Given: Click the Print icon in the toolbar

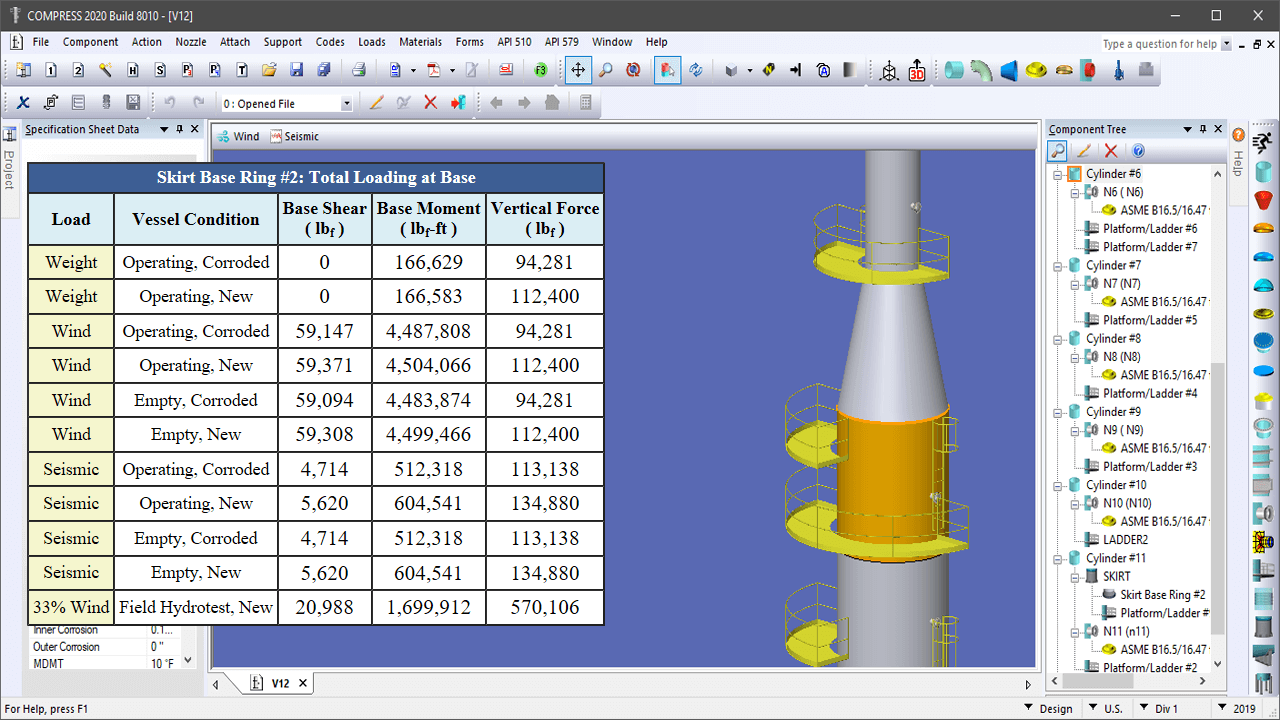Looking at the screenshot, I should tap(358, 70).
